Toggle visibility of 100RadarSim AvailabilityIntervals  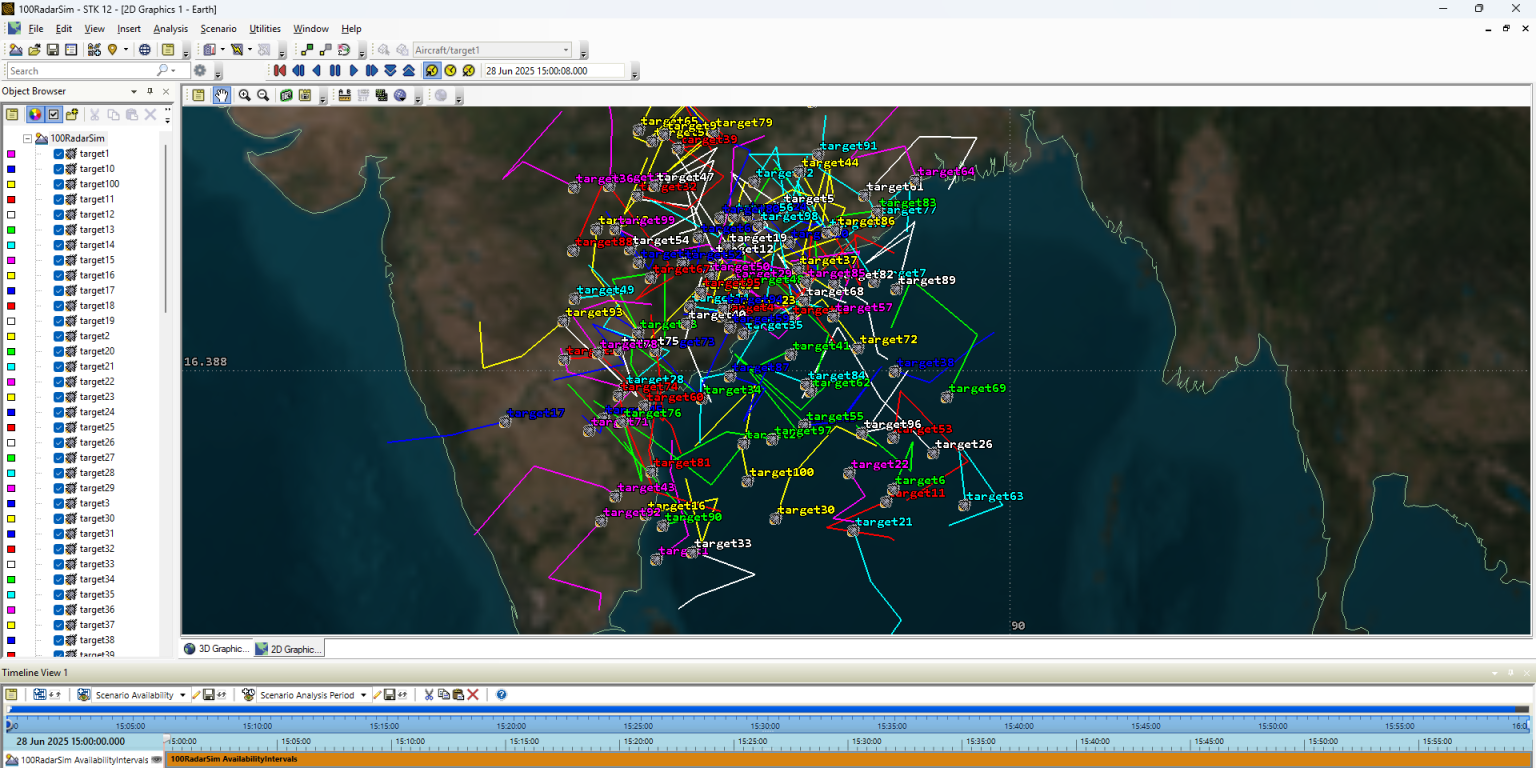tap(156, 760)
